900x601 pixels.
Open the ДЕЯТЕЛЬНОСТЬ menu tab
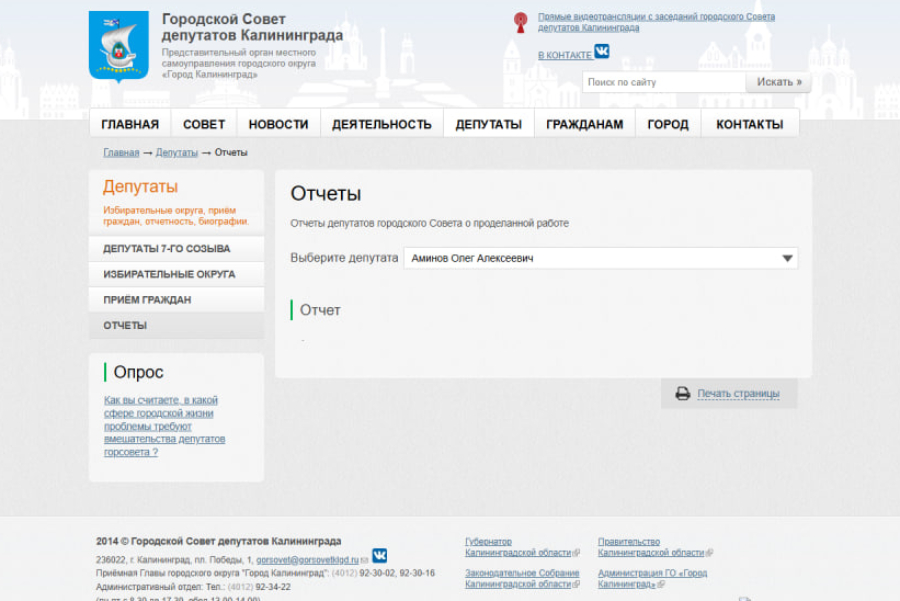pos(382,124)
